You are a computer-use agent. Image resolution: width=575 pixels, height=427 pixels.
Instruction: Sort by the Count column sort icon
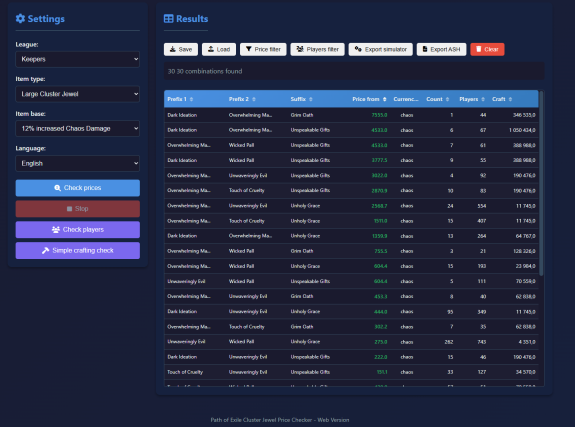[x=447, y=99]
